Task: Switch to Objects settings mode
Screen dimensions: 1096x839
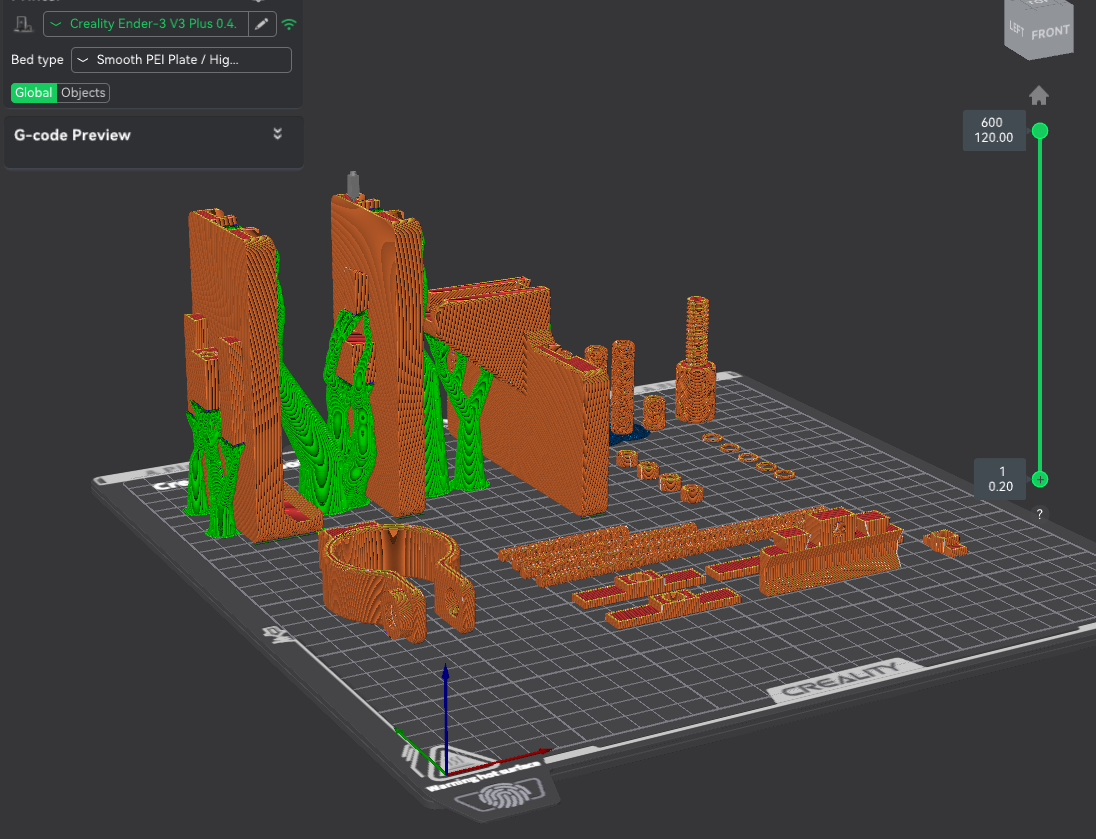Action: coord(83,93)
